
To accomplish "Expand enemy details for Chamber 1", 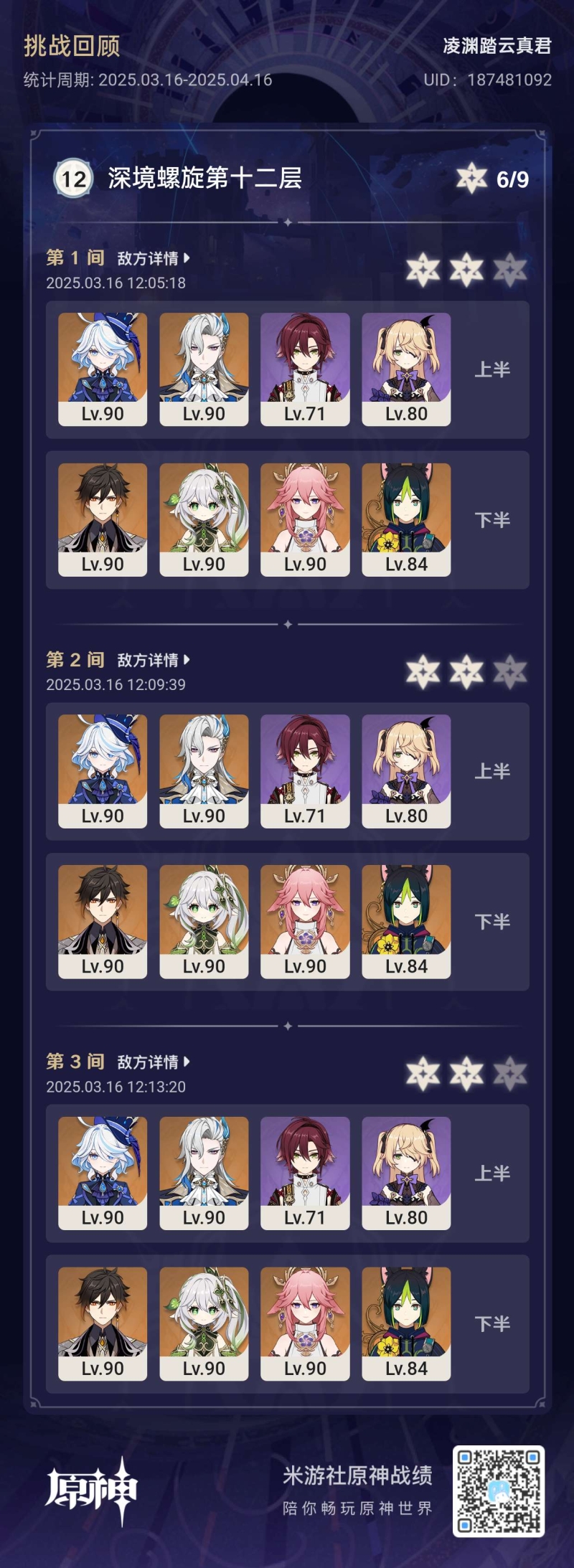I will click(154, 258).
